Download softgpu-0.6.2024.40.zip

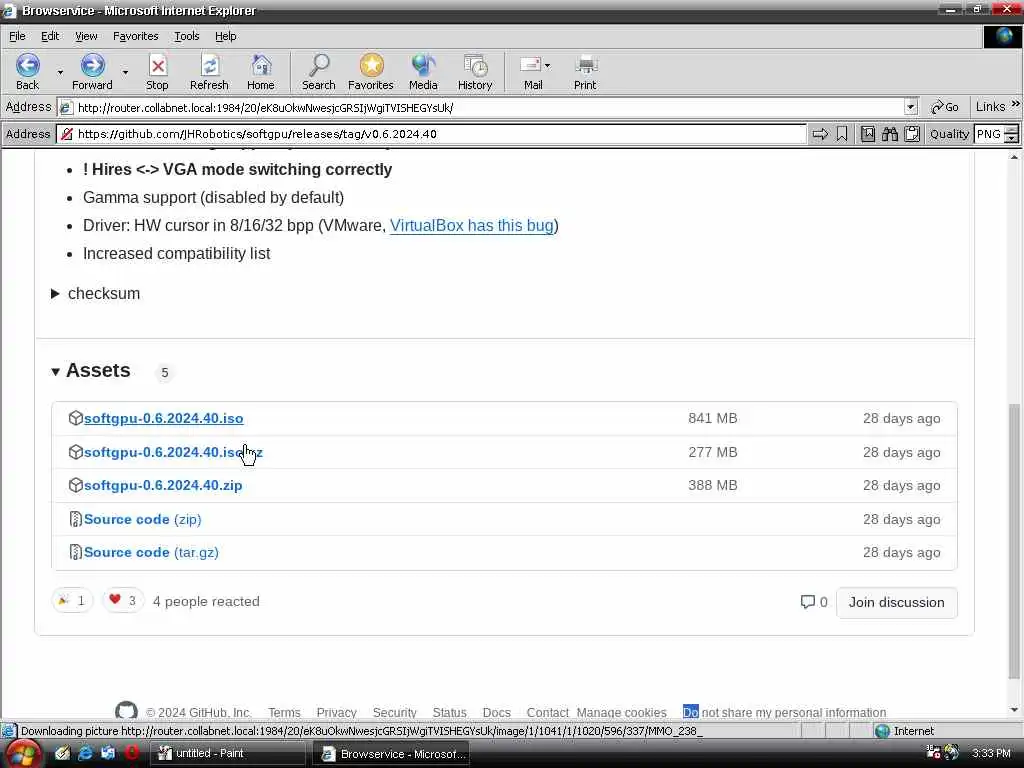point(163,485)
